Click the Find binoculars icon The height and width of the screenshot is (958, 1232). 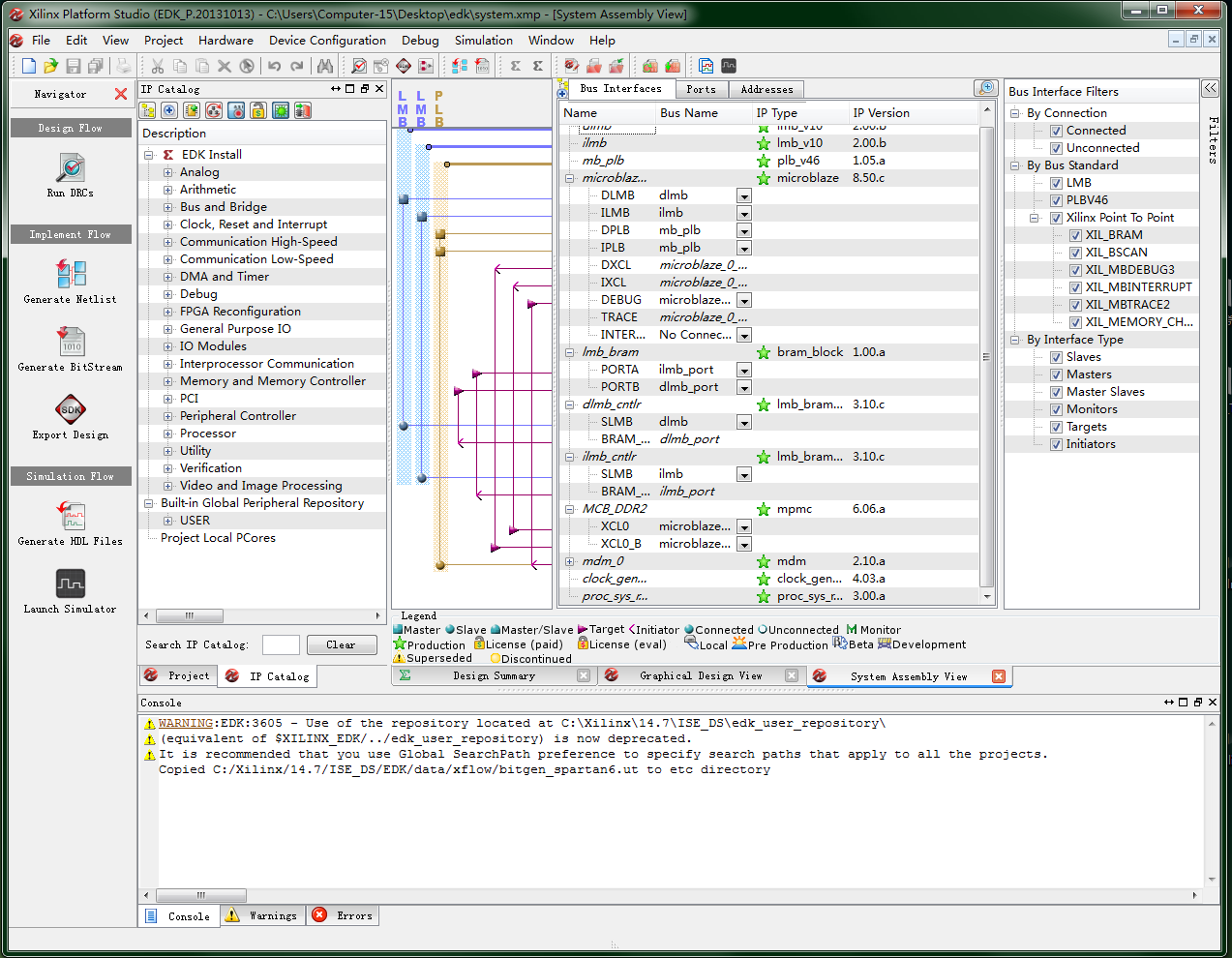coord(325,66)
